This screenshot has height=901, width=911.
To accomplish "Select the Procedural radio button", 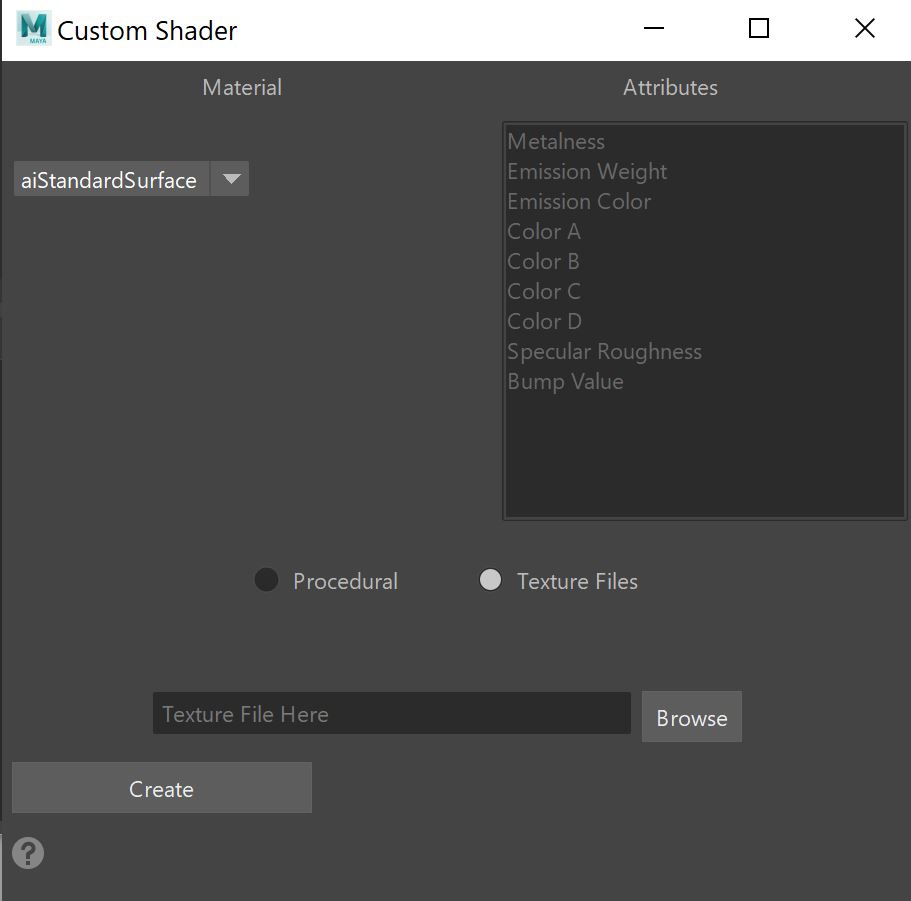I will [266, 580].
